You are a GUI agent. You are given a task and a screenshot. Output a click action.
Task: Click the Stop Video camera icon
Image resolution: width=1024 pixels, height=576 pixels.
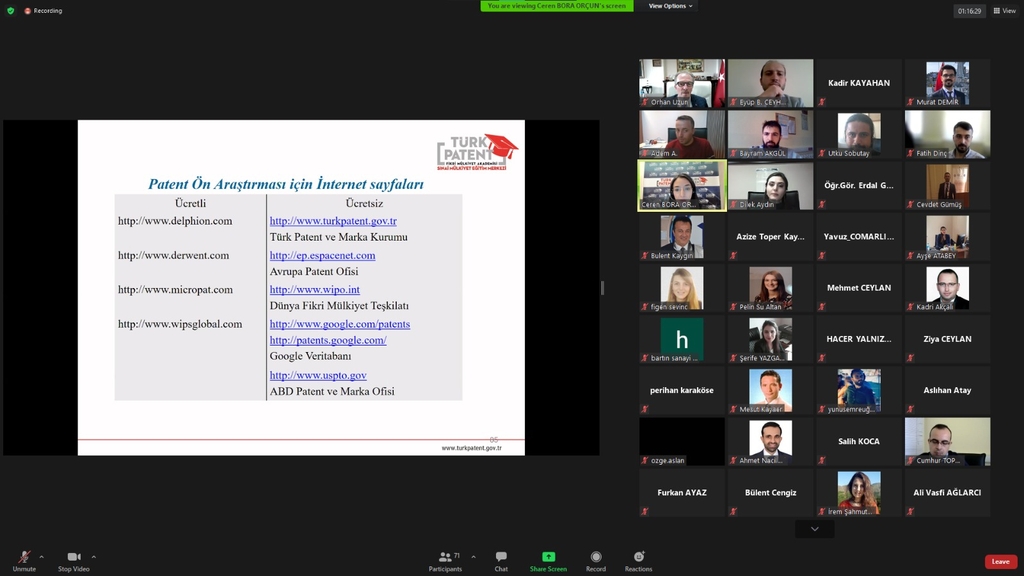(74, 556)
